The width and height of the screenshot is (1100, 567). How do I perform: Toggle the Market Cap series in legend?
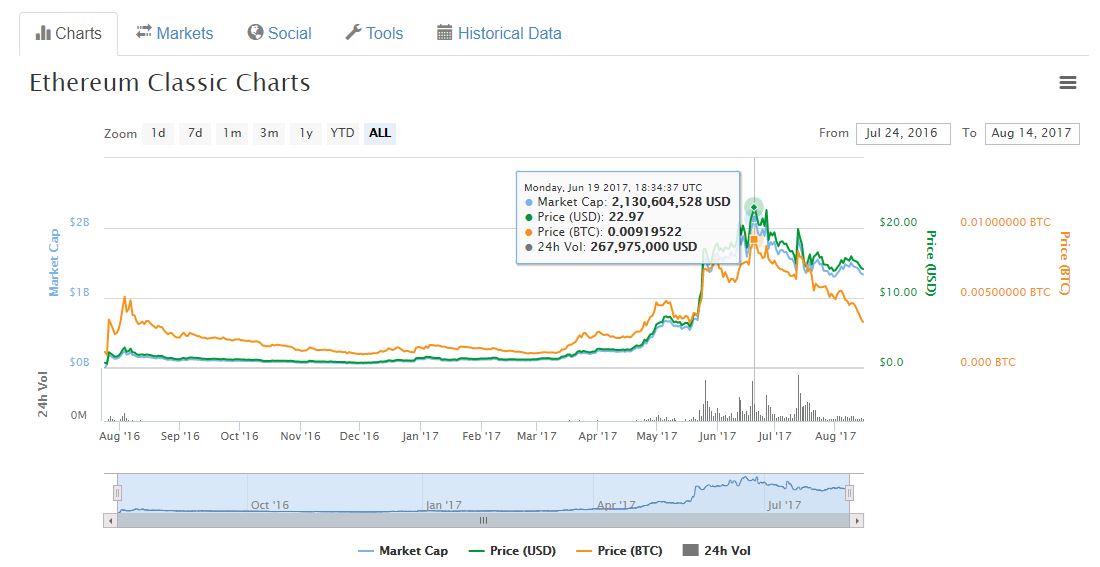[403, 551]
